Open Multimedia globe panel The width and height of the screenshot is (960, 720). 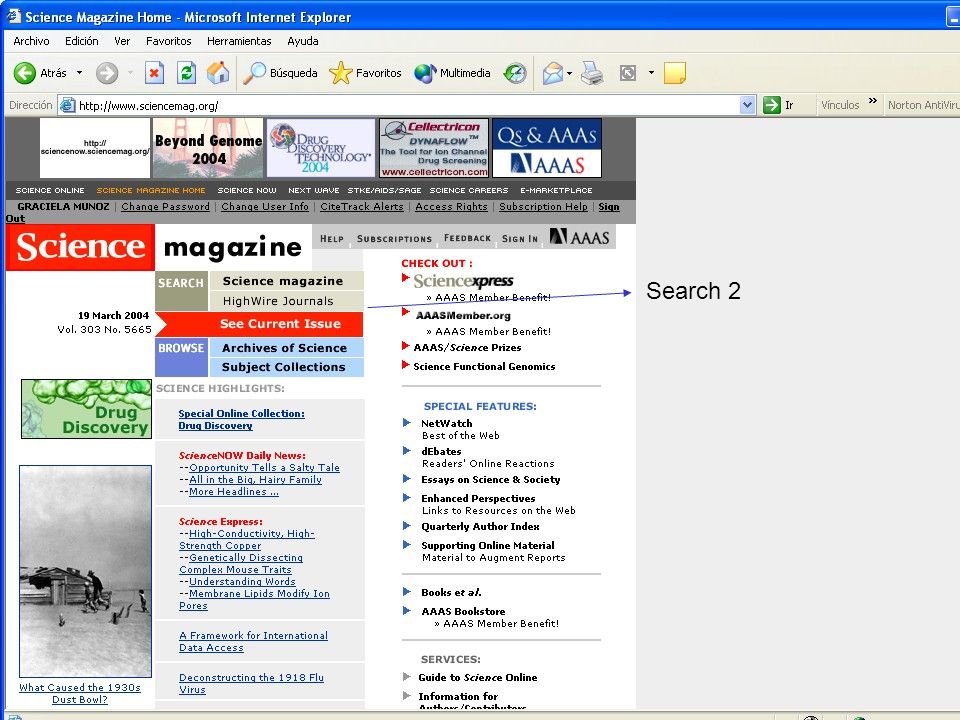(452, 73)
